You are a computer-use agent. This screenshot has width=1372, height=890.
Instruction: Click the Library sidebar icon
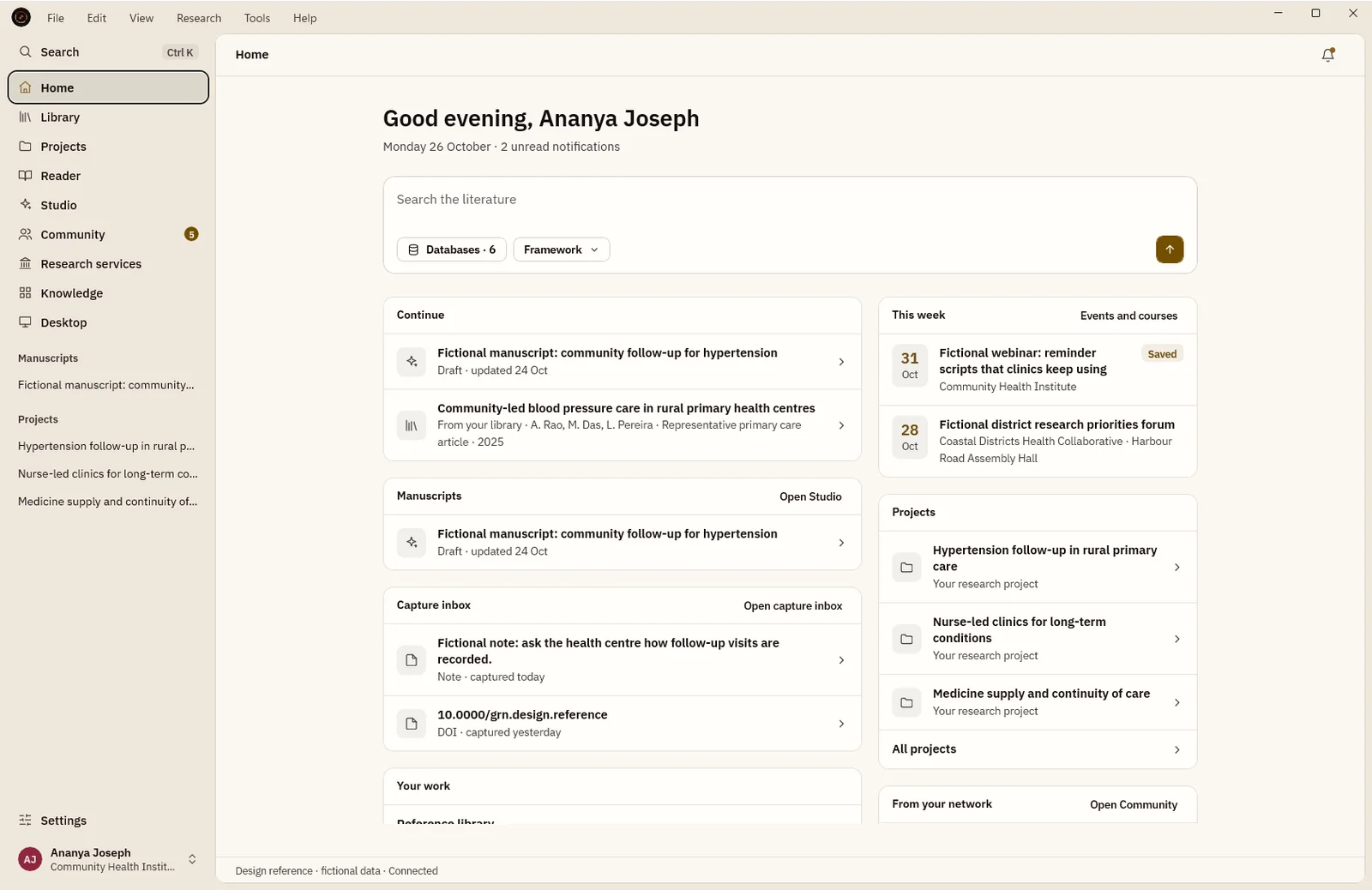tap(26, 117)
